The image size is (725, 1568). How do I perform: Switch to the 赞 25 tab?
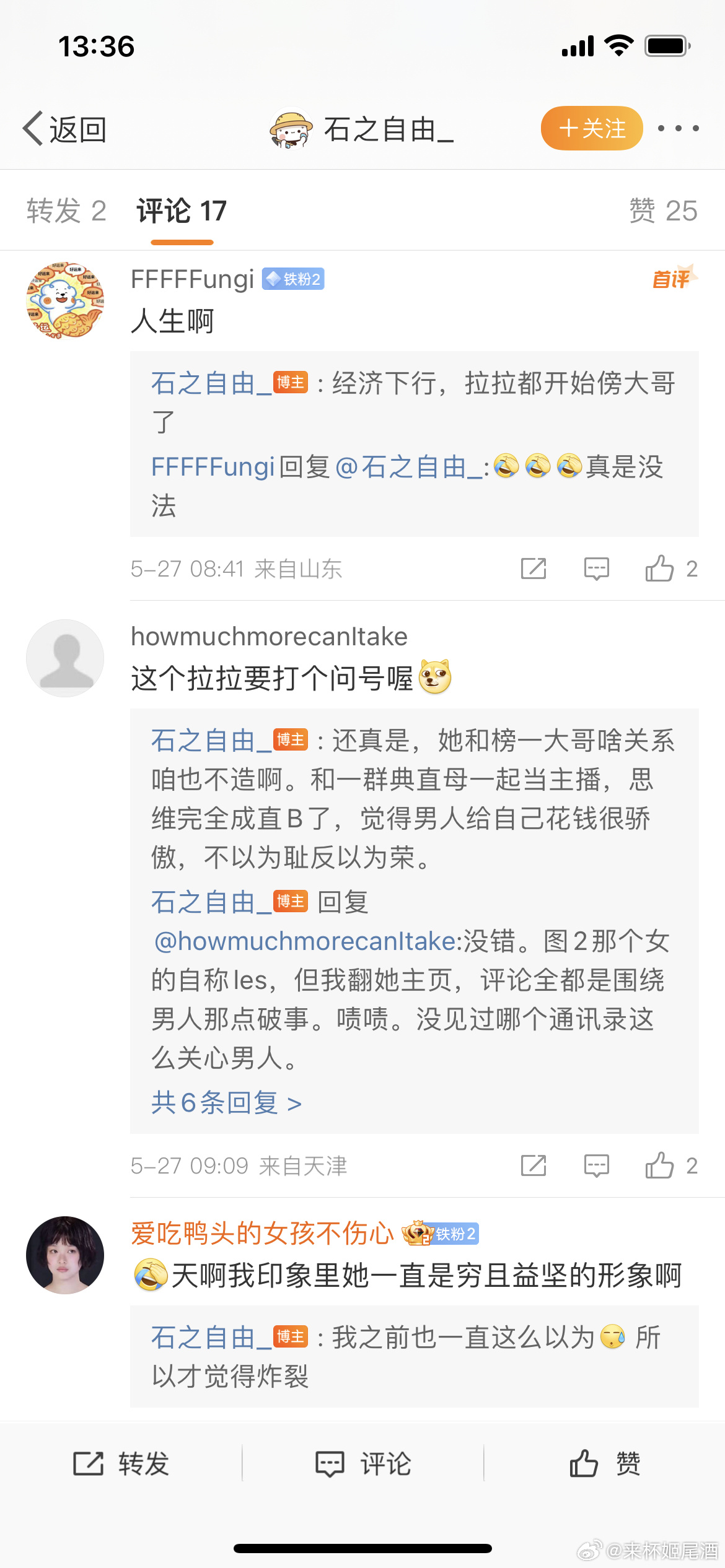tap(663, 211)
